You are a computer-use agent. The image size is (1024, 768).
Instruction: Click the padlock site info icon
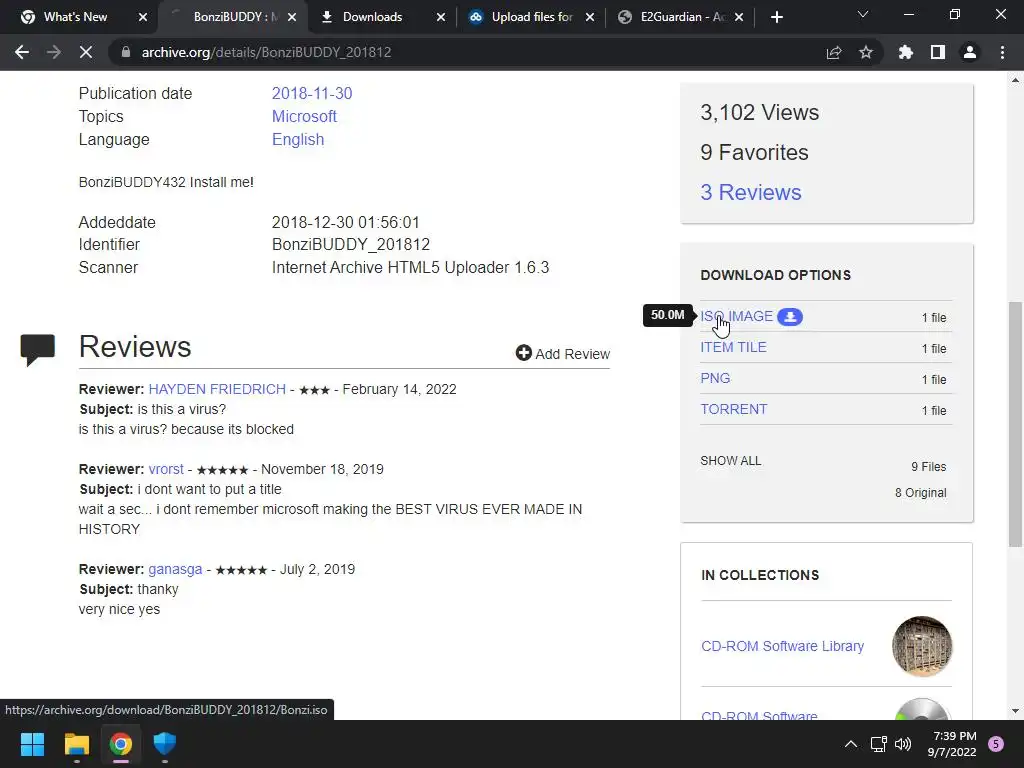pyautogui.click(x=126, y=52)
